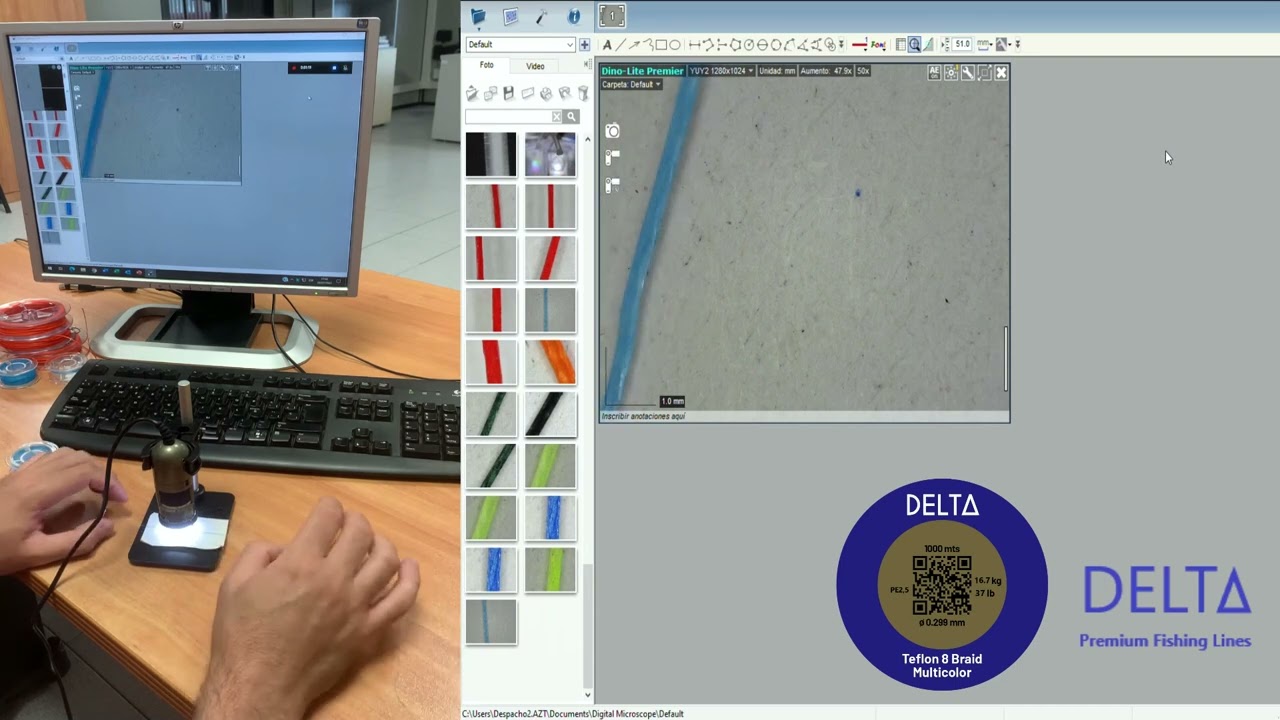Open the Default folder combo box
Image resolution: width=1280 pixels, height=720 pixels.
520,44
